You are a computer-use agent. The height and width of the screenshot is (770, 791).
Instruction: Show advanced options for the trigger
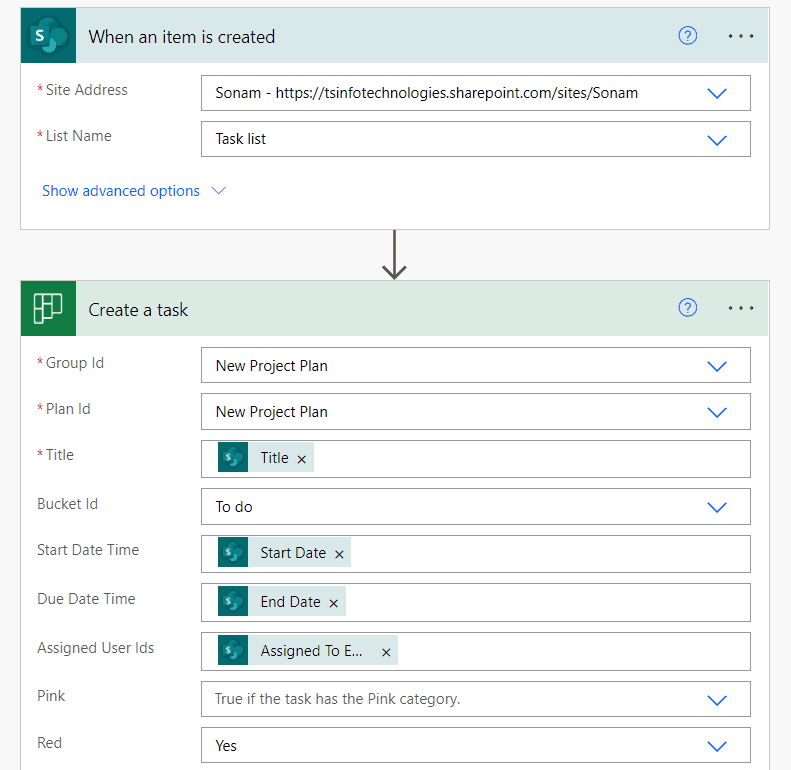click(121, 191)
